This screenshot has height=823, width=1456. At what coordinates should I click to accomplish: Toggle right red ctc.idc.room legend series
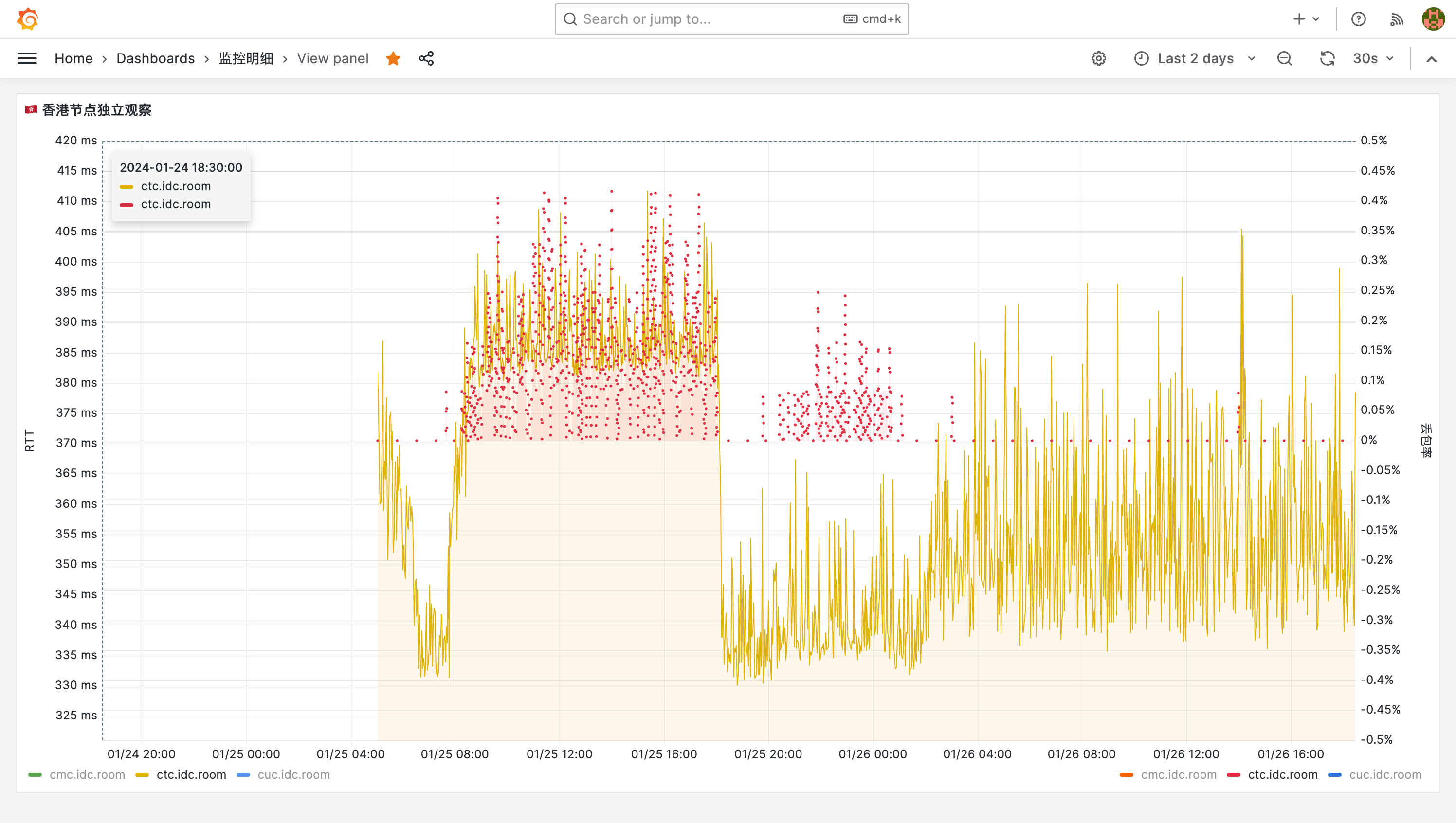[x=1282, y=774]
